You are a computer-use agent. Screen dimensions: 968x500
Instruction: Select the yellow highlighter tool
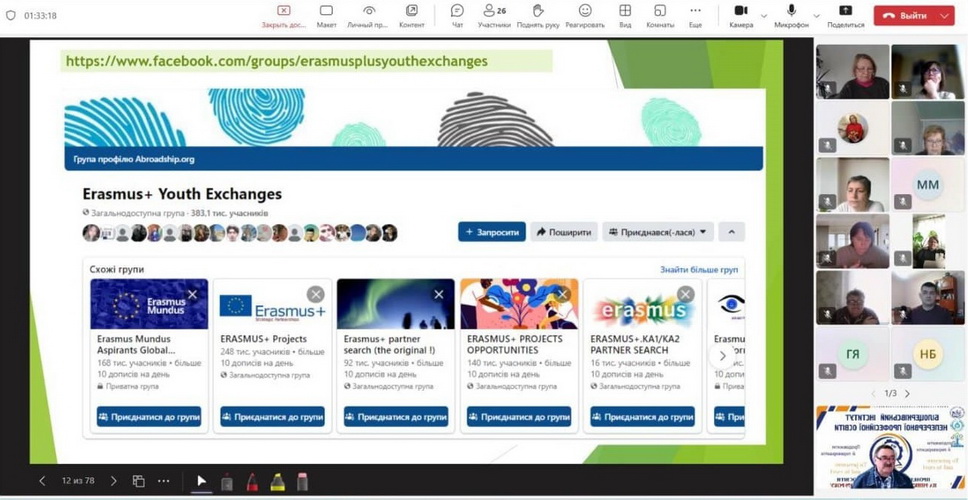278,481
